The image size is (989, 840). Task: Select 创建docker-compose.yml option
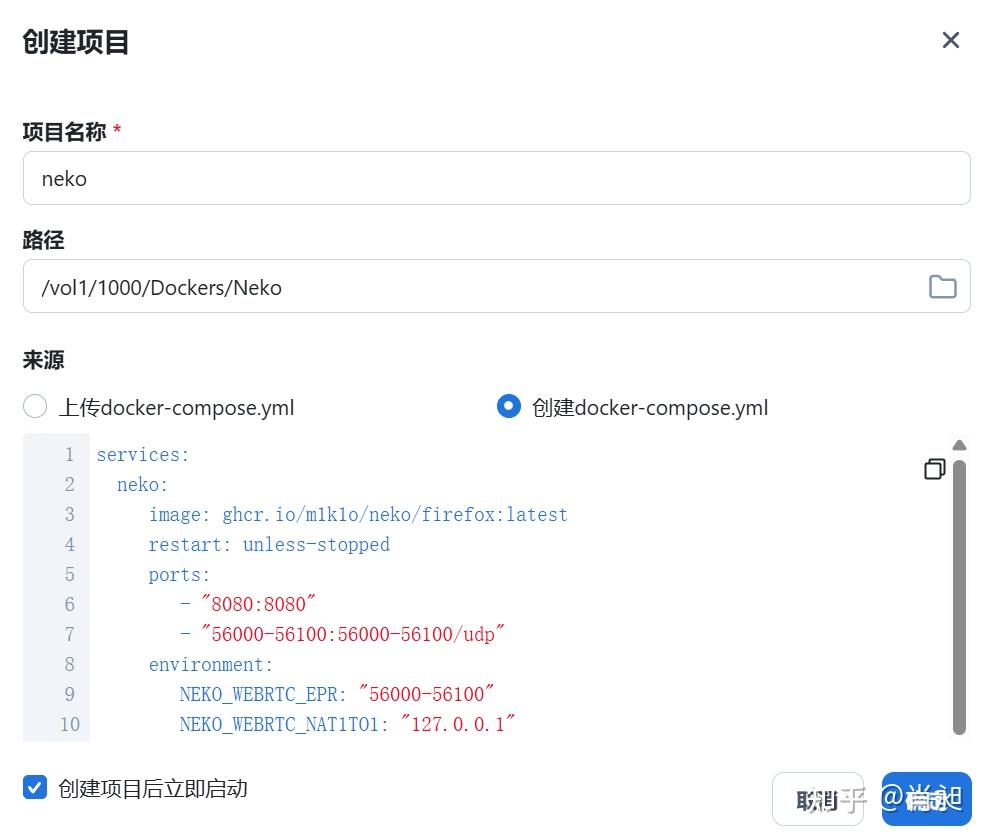[509, 406]
